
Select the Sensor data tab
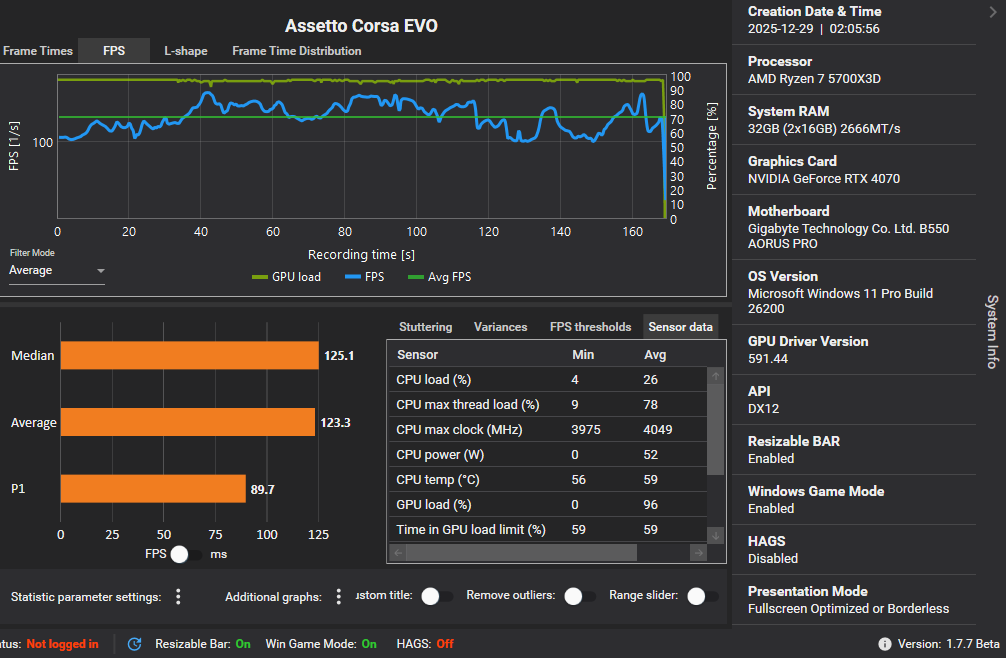point(680,327)
